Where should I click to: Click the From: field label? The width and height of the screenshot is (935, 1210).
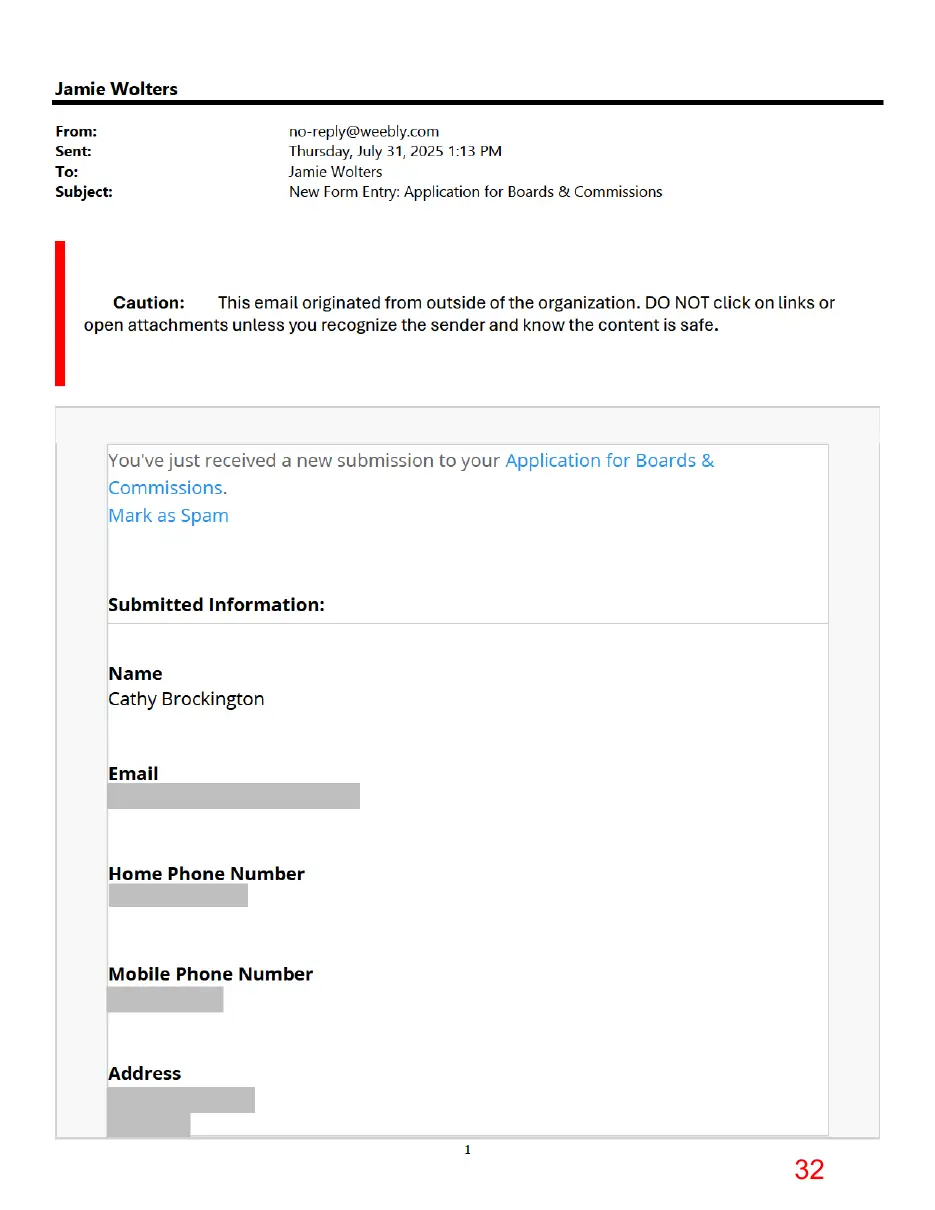[x=76, y=131]
